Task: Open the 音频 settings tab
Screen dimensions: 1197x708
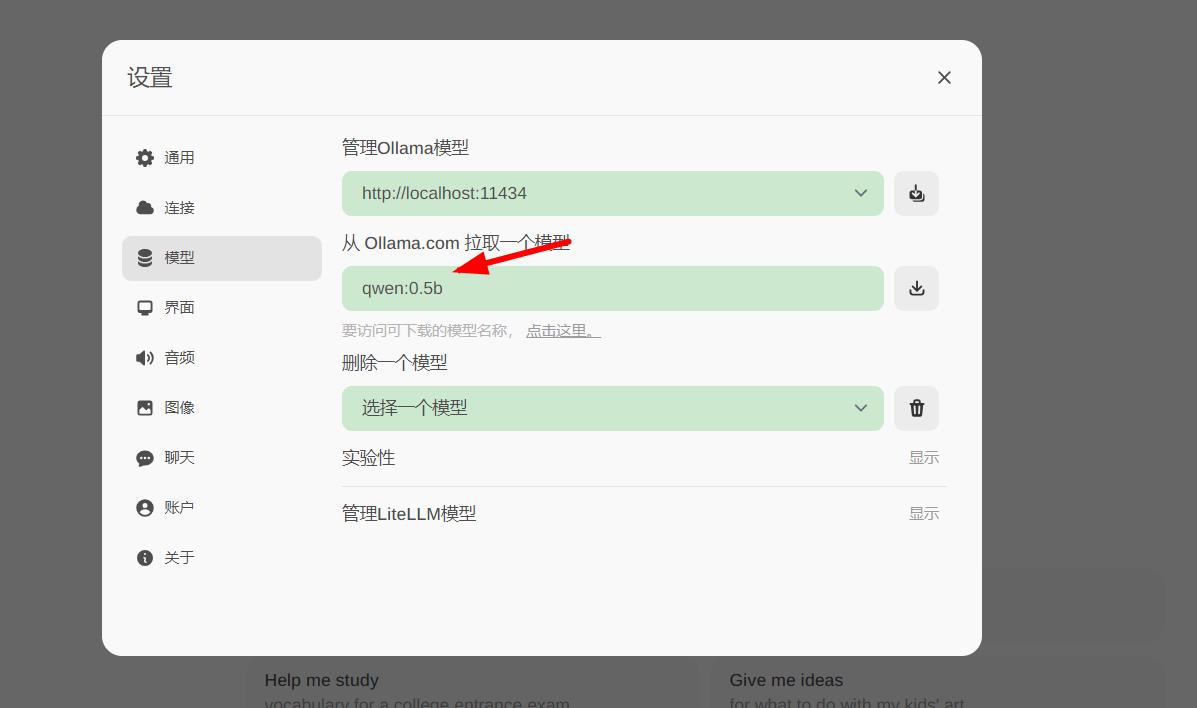Action: 221,357
